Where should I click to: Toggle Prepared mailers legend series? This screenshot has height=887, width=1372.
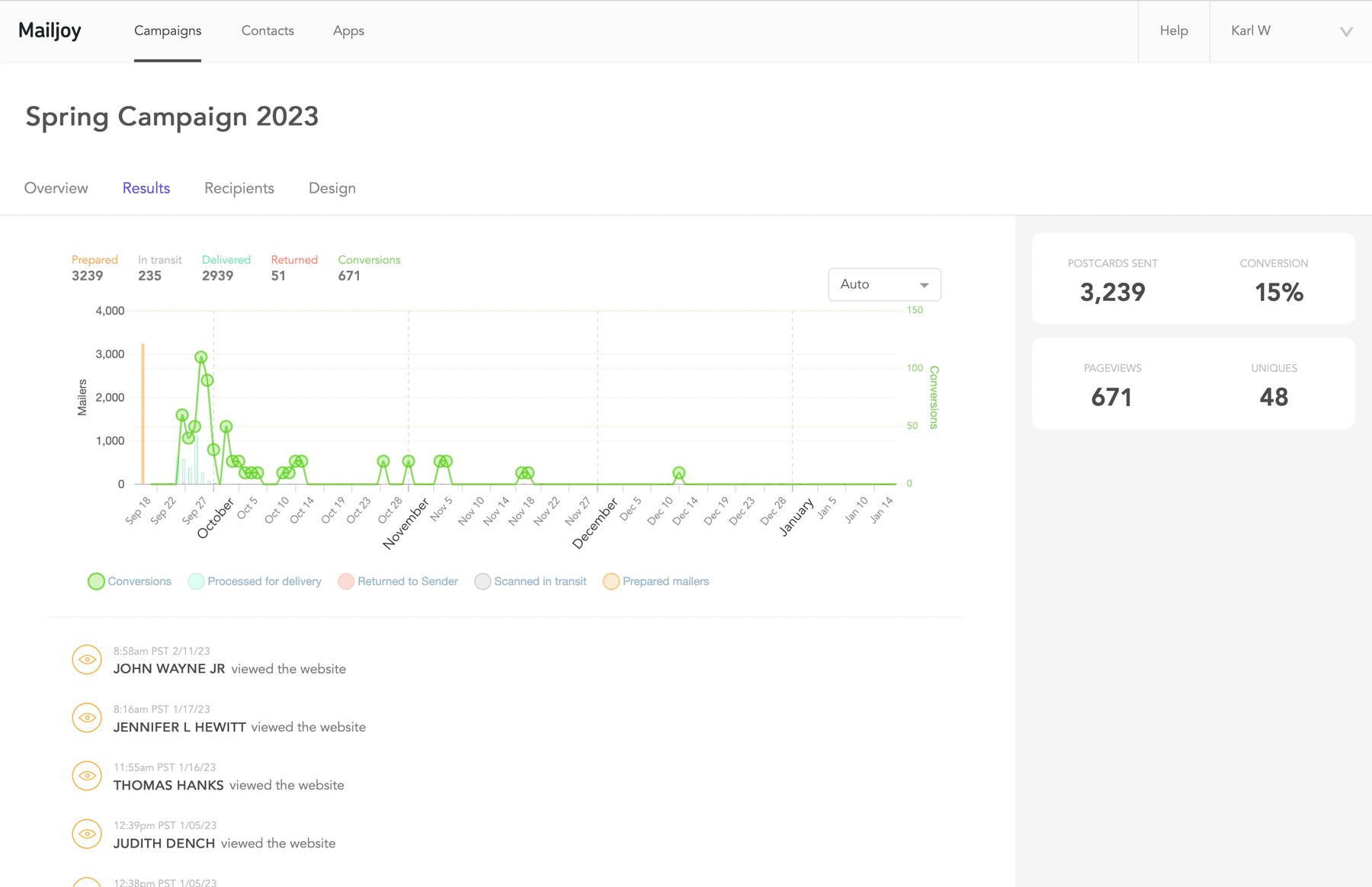[x=656, y=581]
